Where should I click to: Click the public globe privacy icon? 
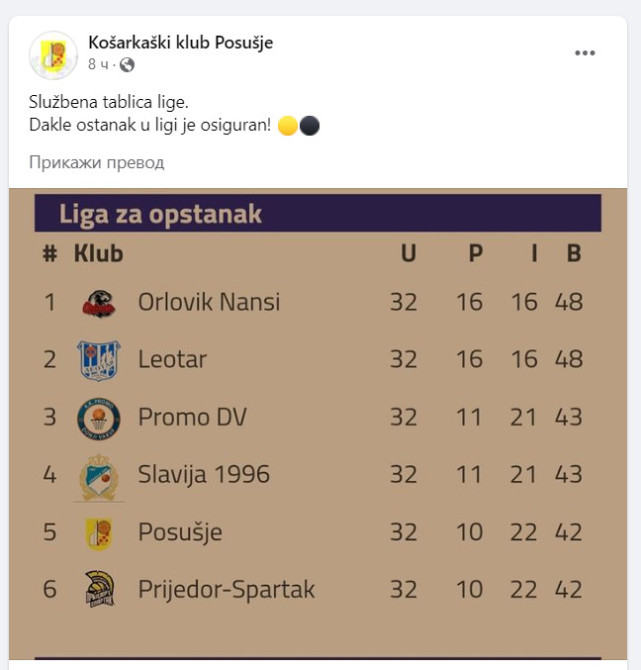click(x=127, y=65)
